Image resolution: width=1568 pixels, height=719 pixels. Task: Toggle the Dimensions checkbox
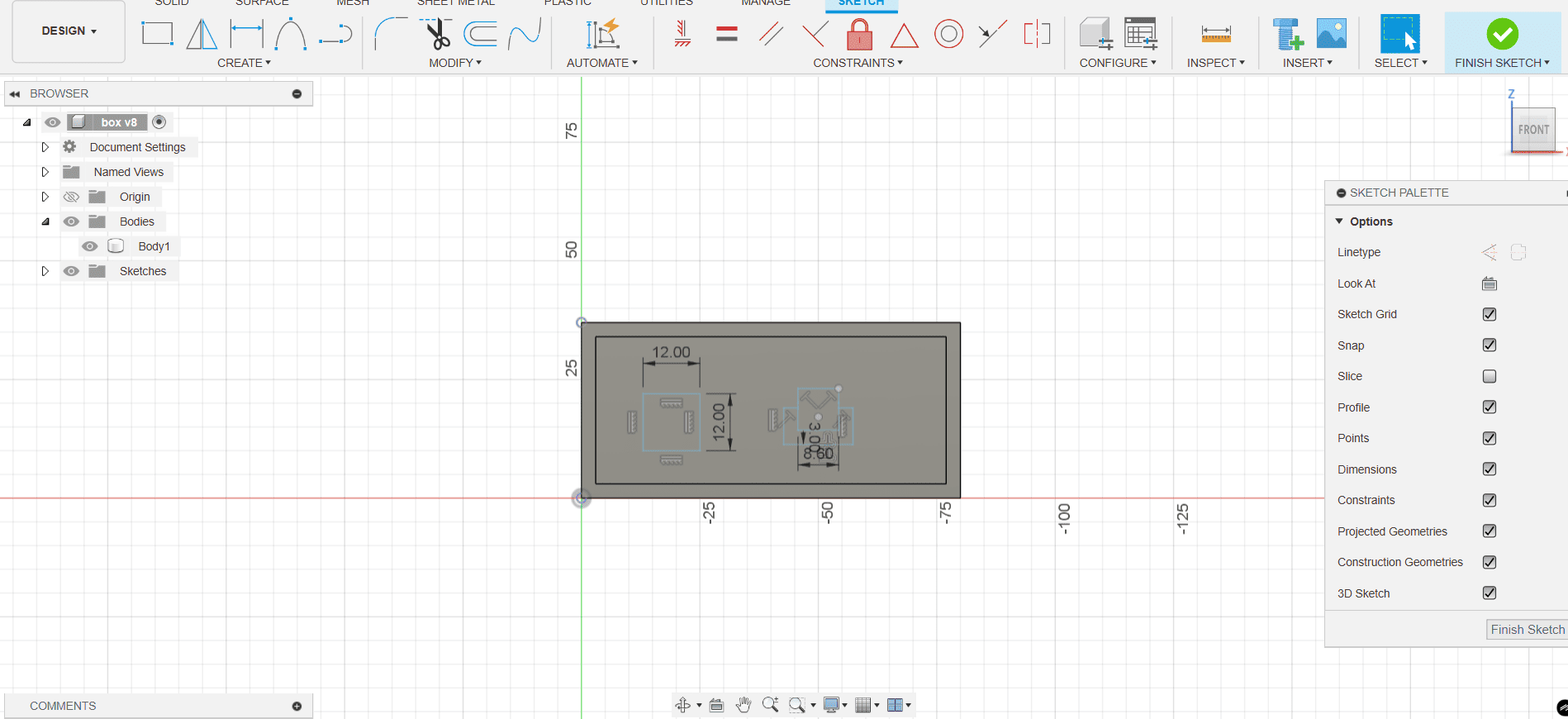[x=1490, y=469]
